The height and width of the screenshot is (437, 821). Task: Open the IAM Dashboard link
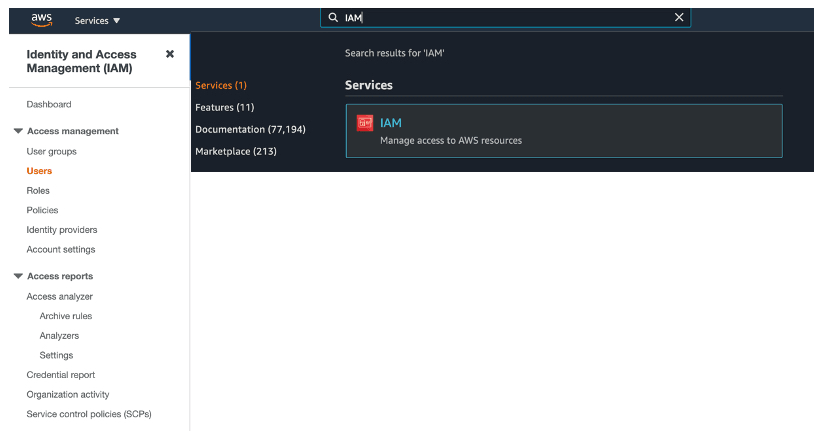(49, 104)
